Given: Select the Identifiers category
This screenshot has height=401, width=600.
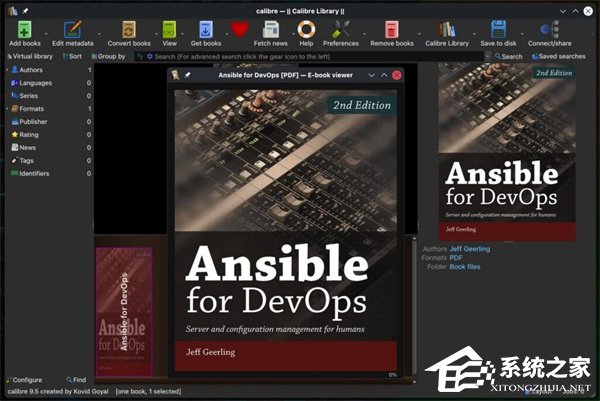Looking at the screenshot, I should [50, 174].
